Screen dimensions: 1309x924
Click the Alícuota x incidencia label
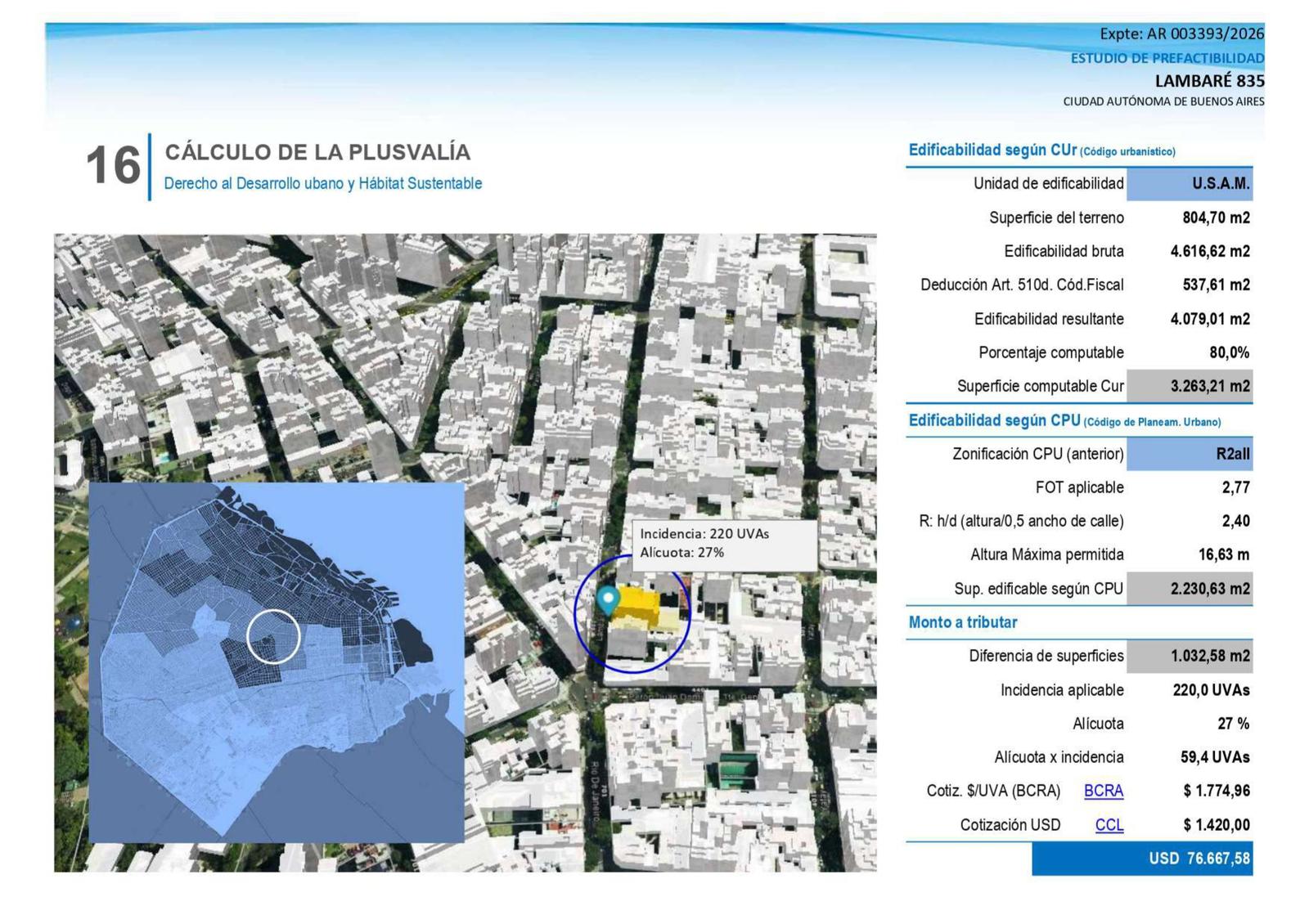(1059, 757)
